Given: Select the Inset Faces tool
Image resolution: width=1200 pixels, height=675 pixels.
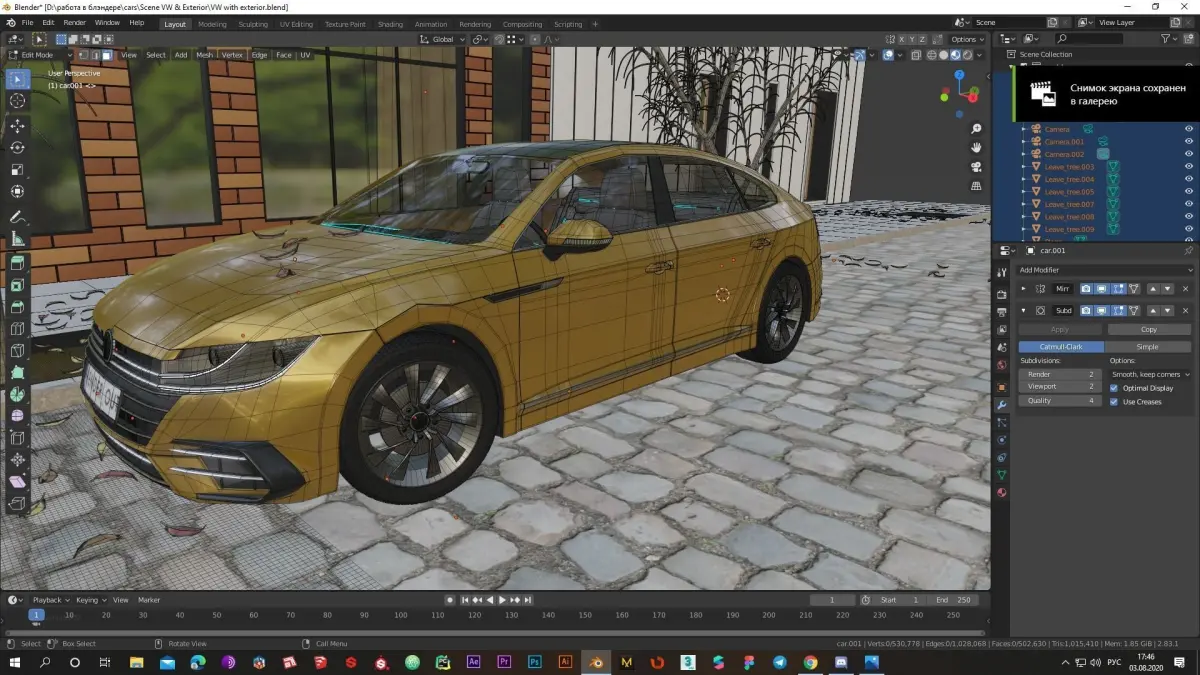Looking at the screenshot, I should [x=18, y=285].
